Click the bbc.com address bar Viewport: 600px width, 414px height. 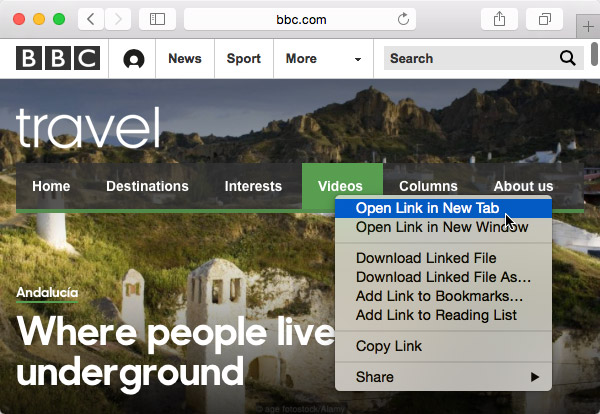pos(300,19)
